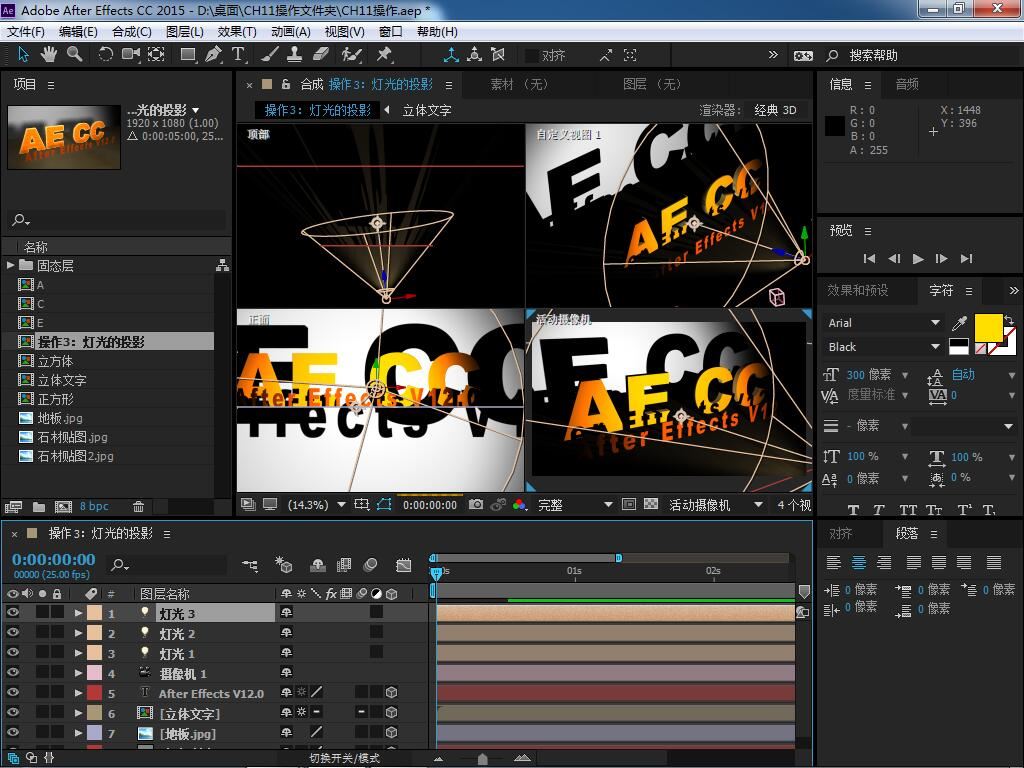Select 石材贴图.jpg in Project panel
The width and height of the screenshot is (1024, 768).
pos(72,437)
